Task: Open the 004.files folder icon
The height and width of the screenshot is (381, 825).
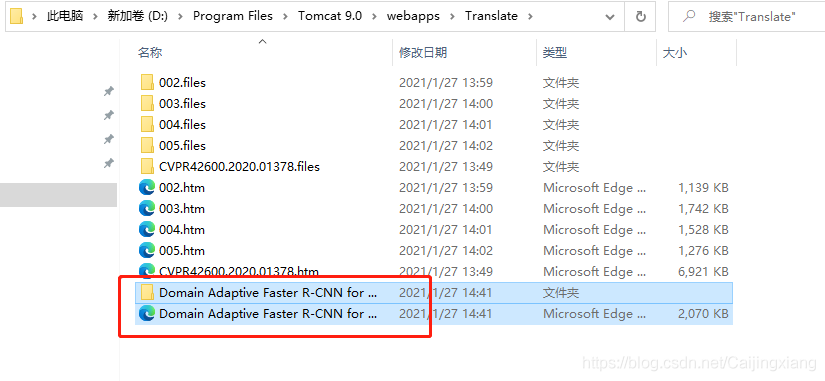Action: pos(147,125)
